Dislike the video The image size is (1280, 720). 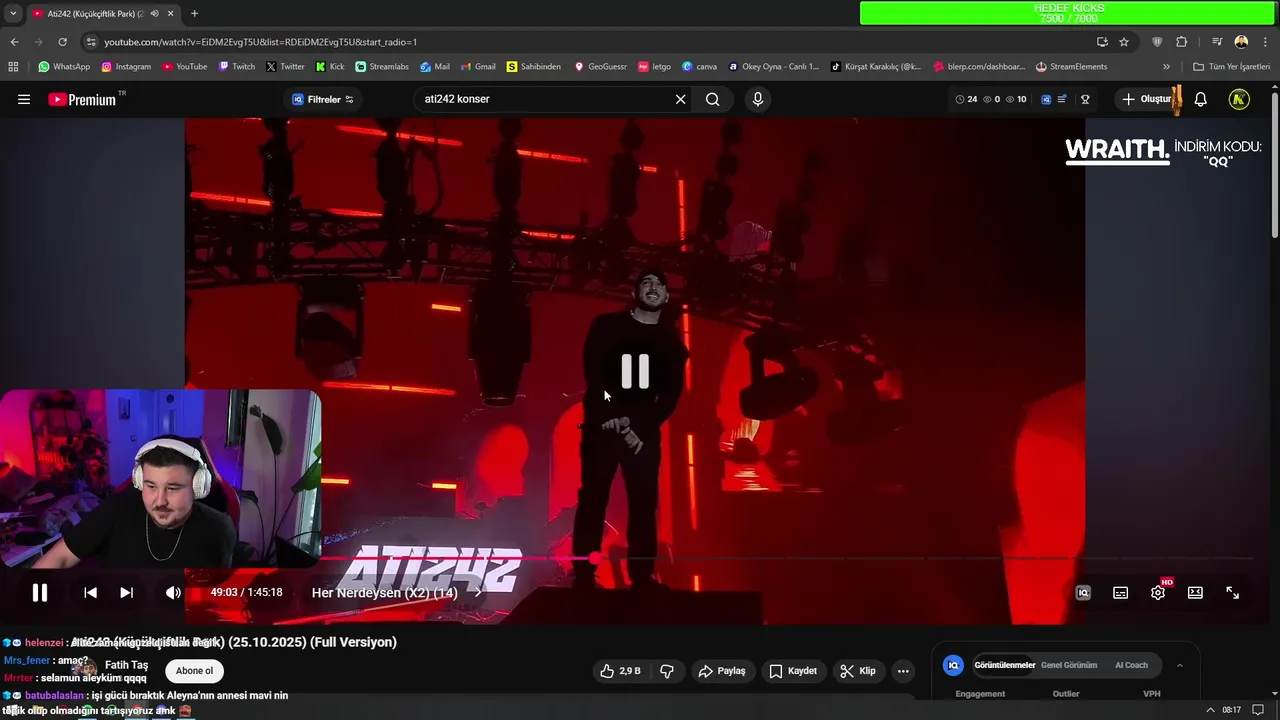click(667, 671)
